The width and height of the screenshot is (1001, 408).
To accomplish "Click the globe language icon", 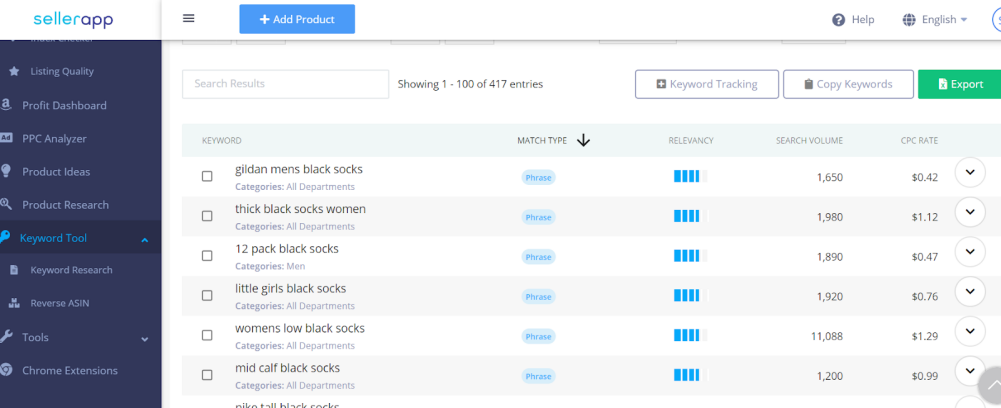I will 909,20.
